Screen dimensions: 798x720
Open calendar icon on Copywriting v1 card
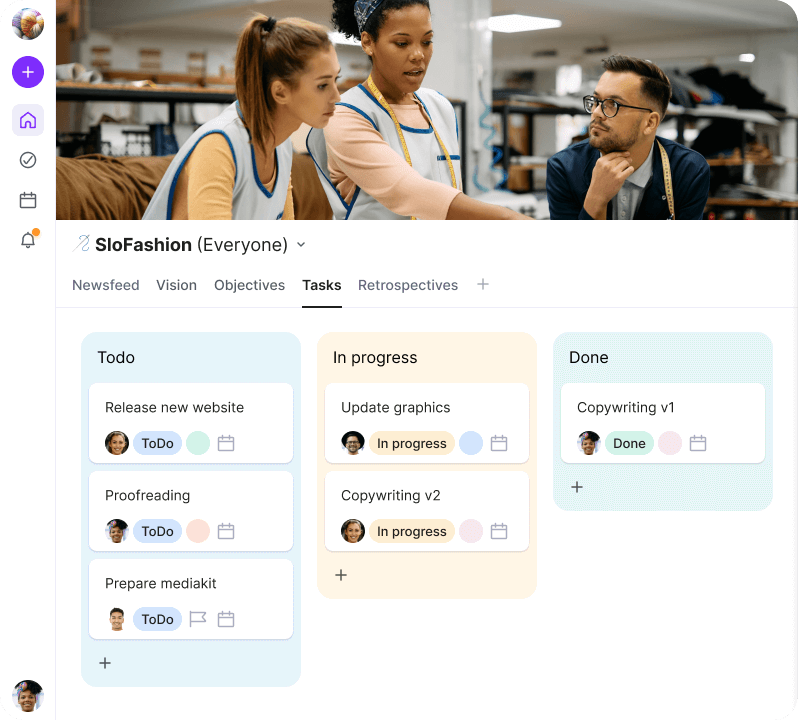click(698, 443)
